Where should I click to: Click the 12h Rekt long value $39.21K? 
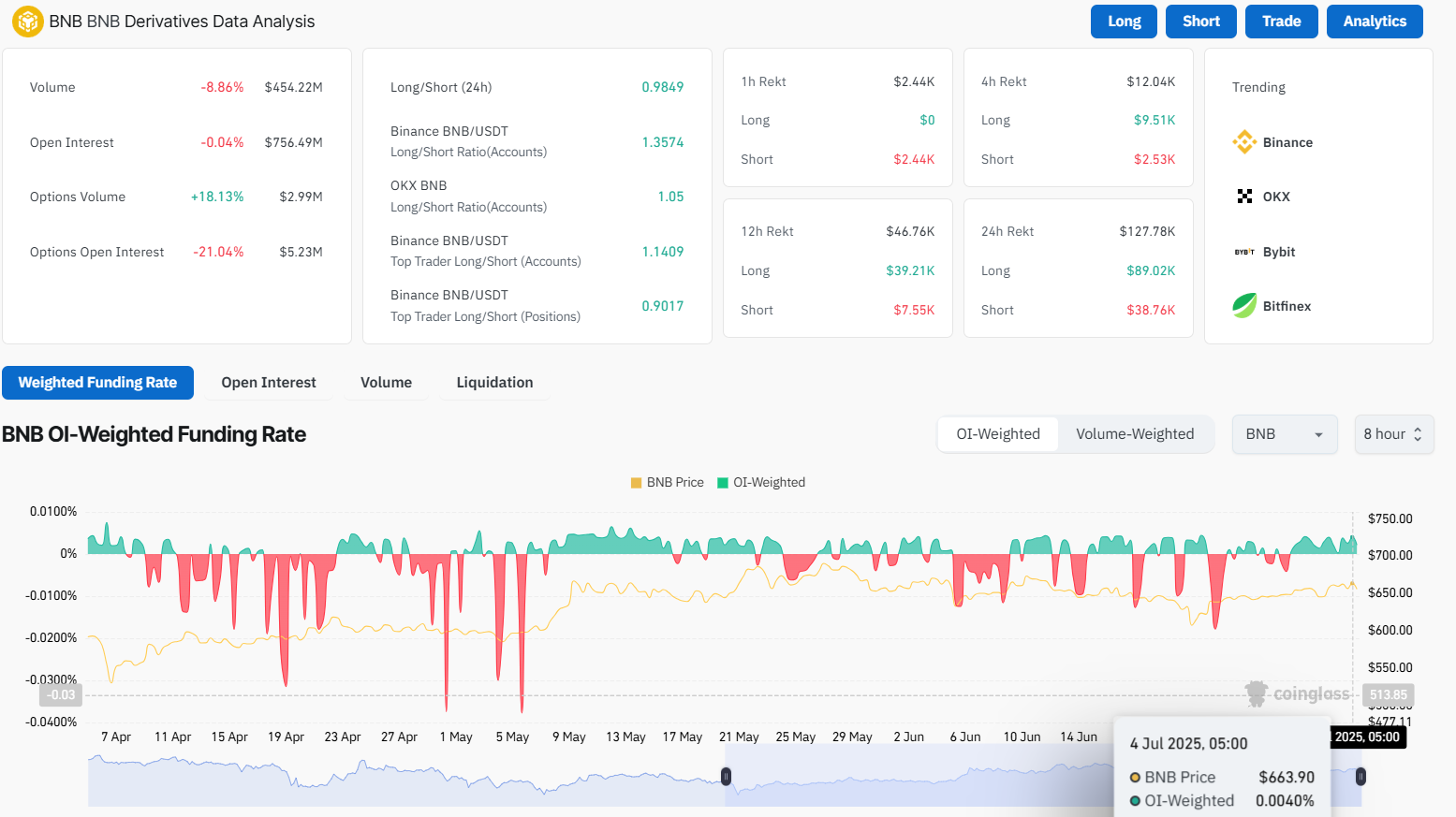[x=910, y=271]
